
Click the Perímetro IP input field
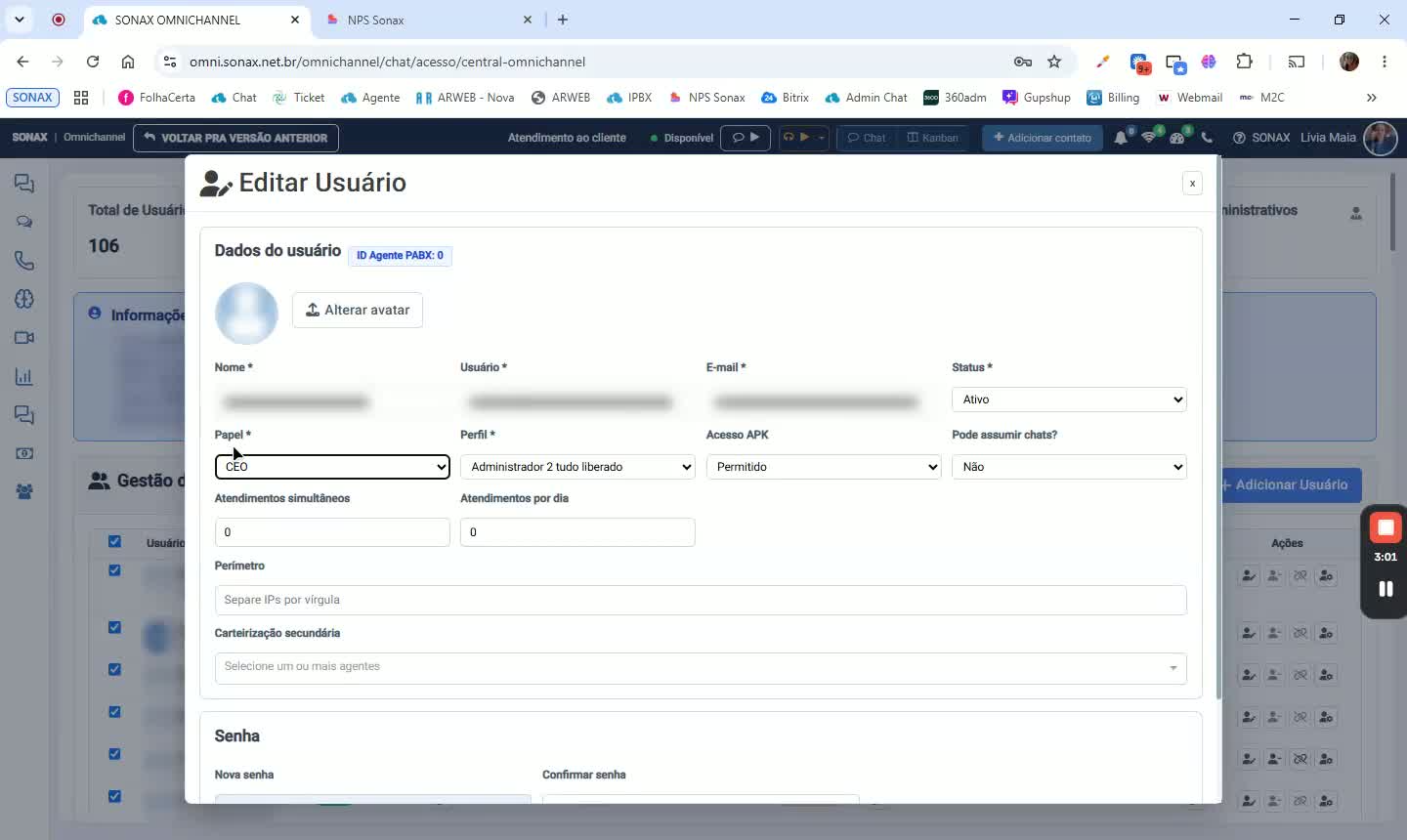[701, 600]
